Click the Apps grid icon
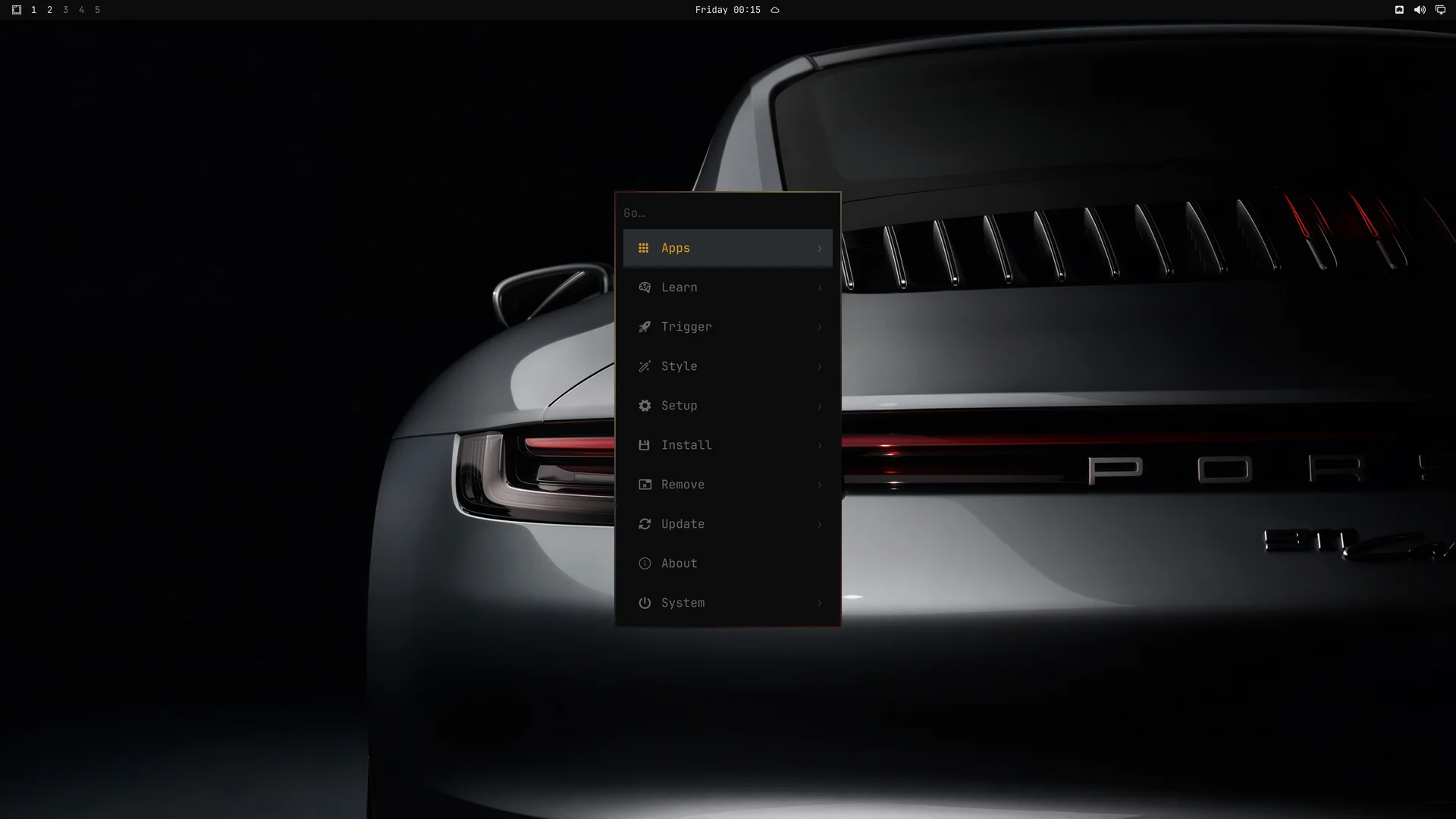 coord(644,248)
